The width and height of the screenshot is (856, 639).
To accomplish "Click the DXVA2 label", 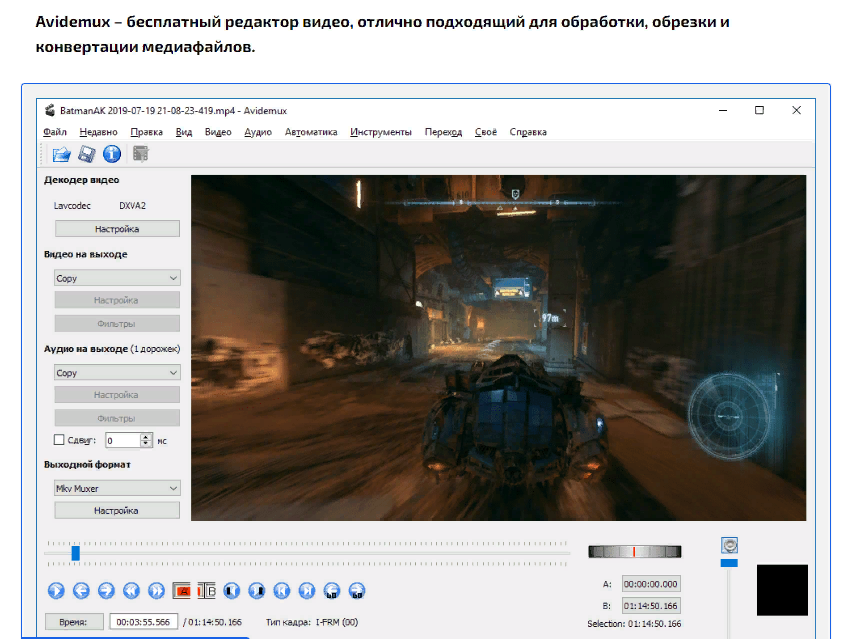I will (132, 206).
